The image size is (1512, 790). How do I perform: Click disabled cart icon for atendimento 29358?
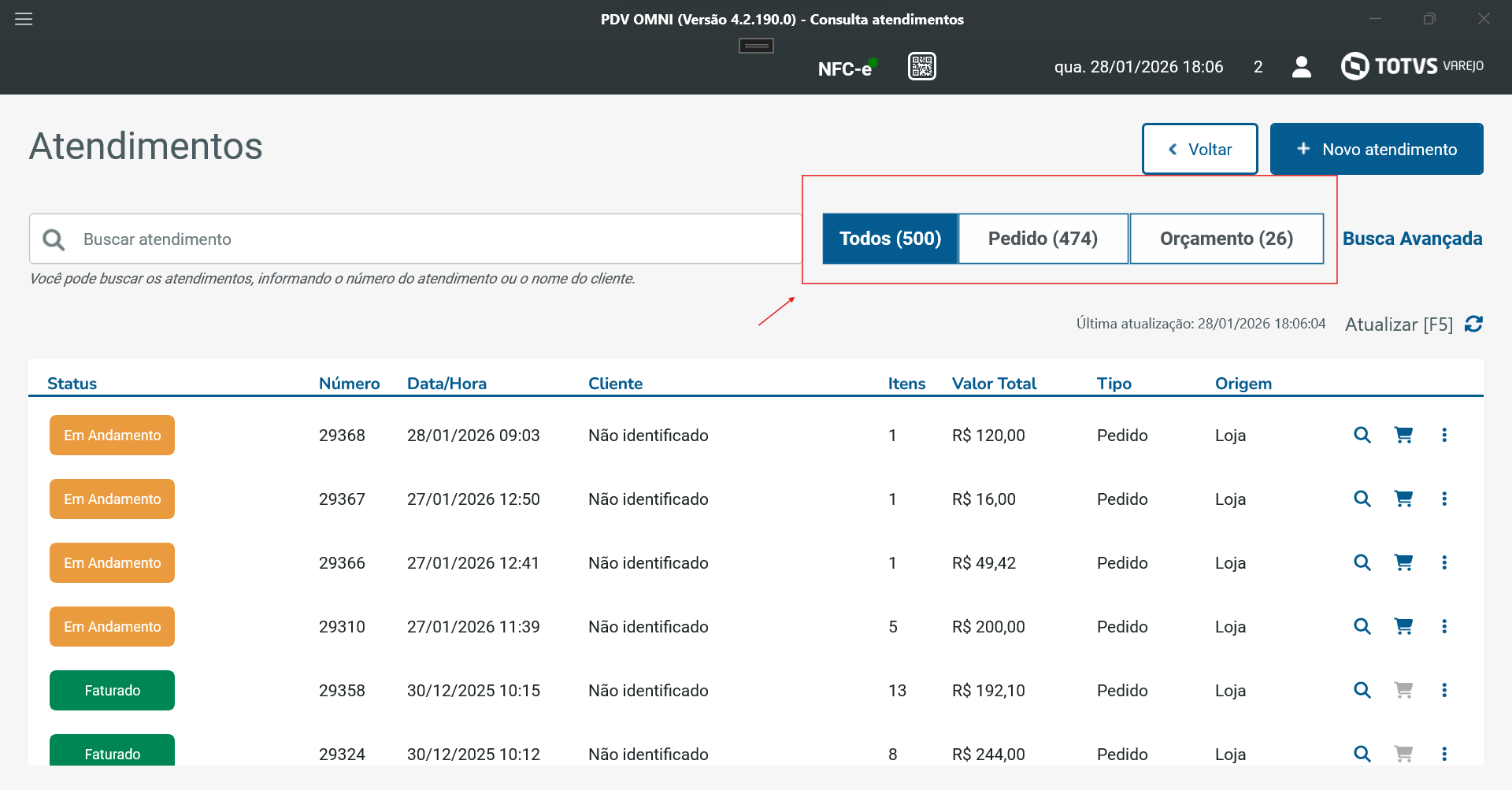click(x=1403, y=690)
